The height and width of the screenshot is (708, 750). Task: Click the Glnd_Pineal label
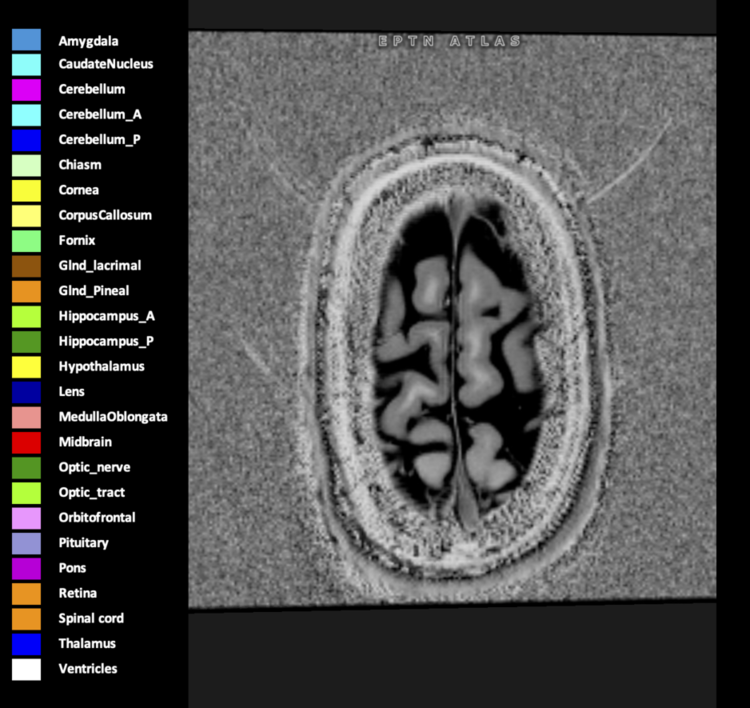(94, 290)
